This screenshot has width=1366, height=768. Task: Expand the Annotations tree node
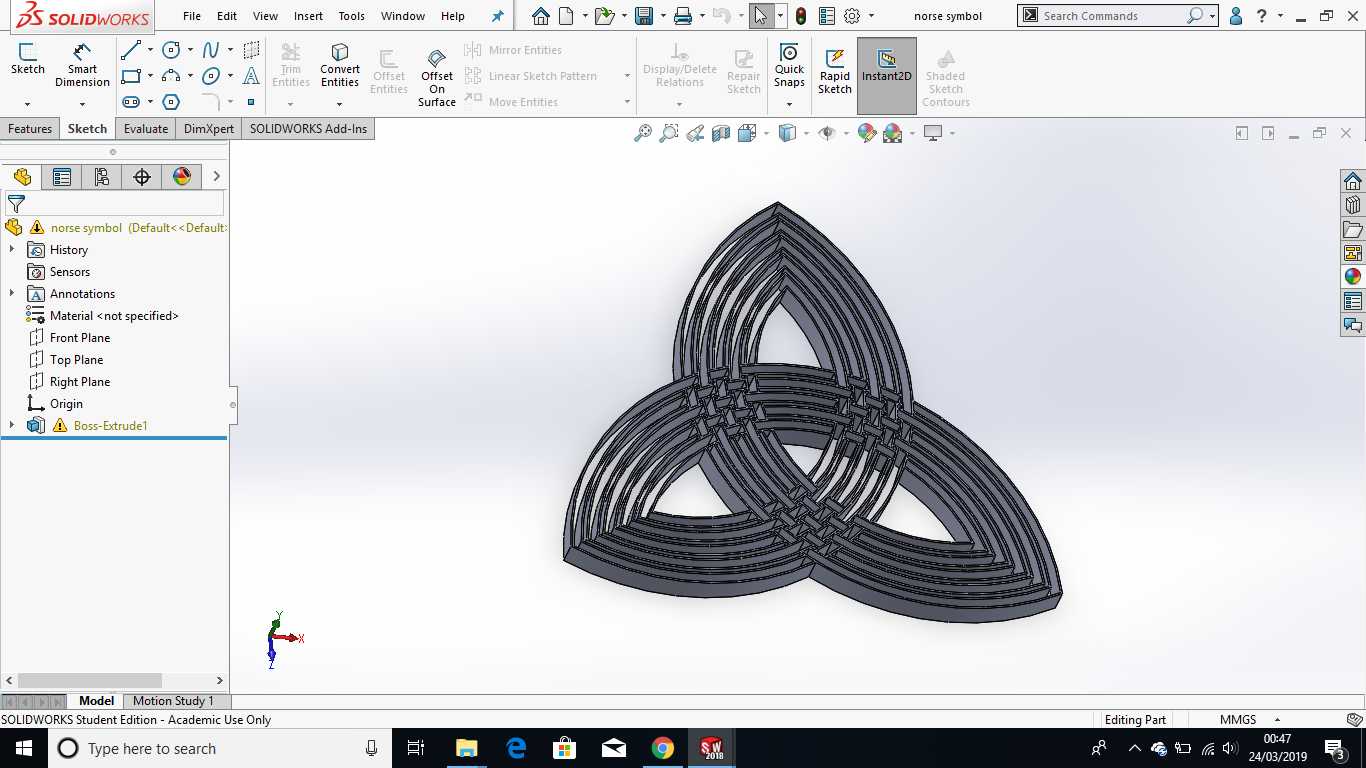pos(12,294)
